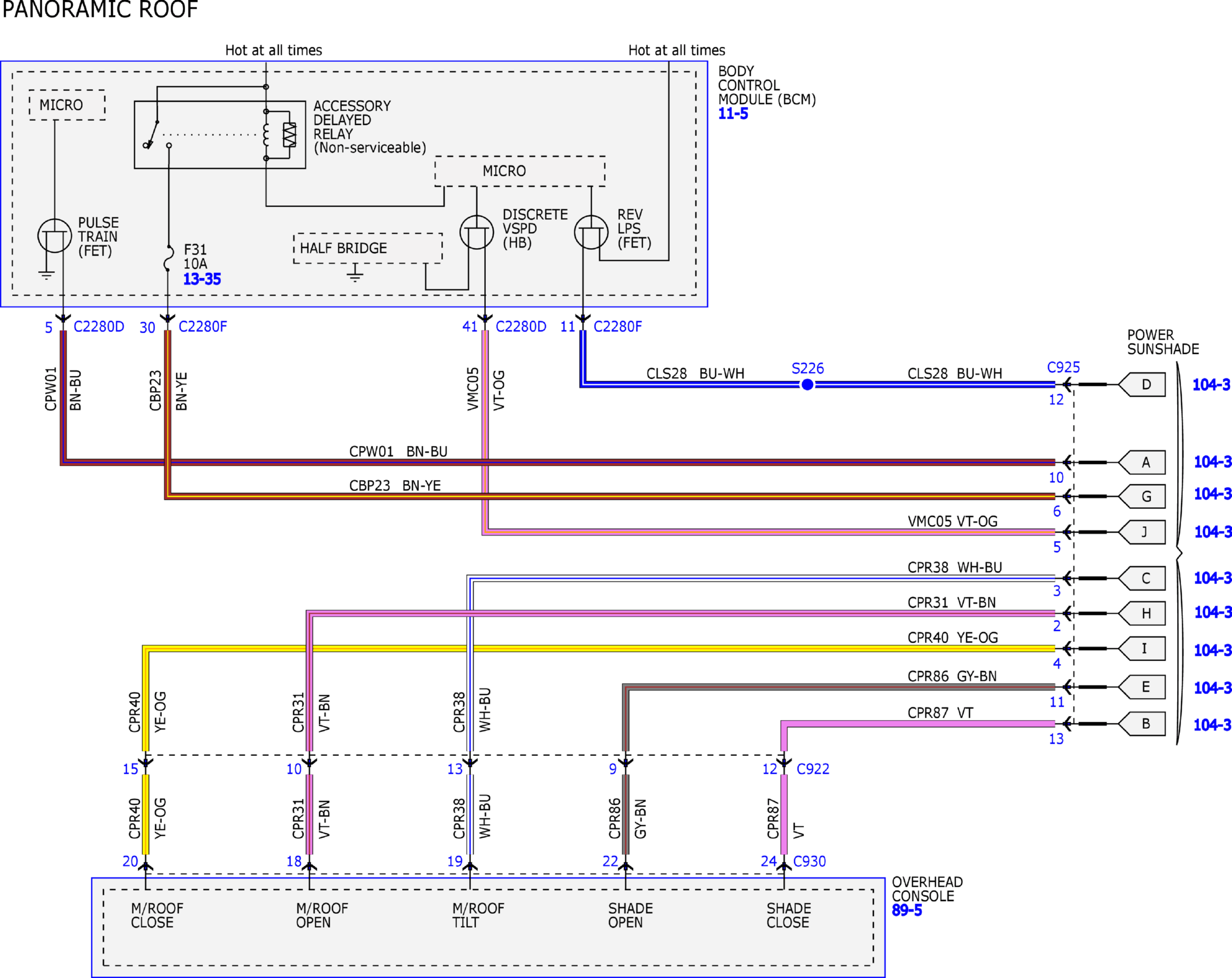Select off-page terminal E arrow
The width and height of the screenshot is (1232, 978).
1142,687
